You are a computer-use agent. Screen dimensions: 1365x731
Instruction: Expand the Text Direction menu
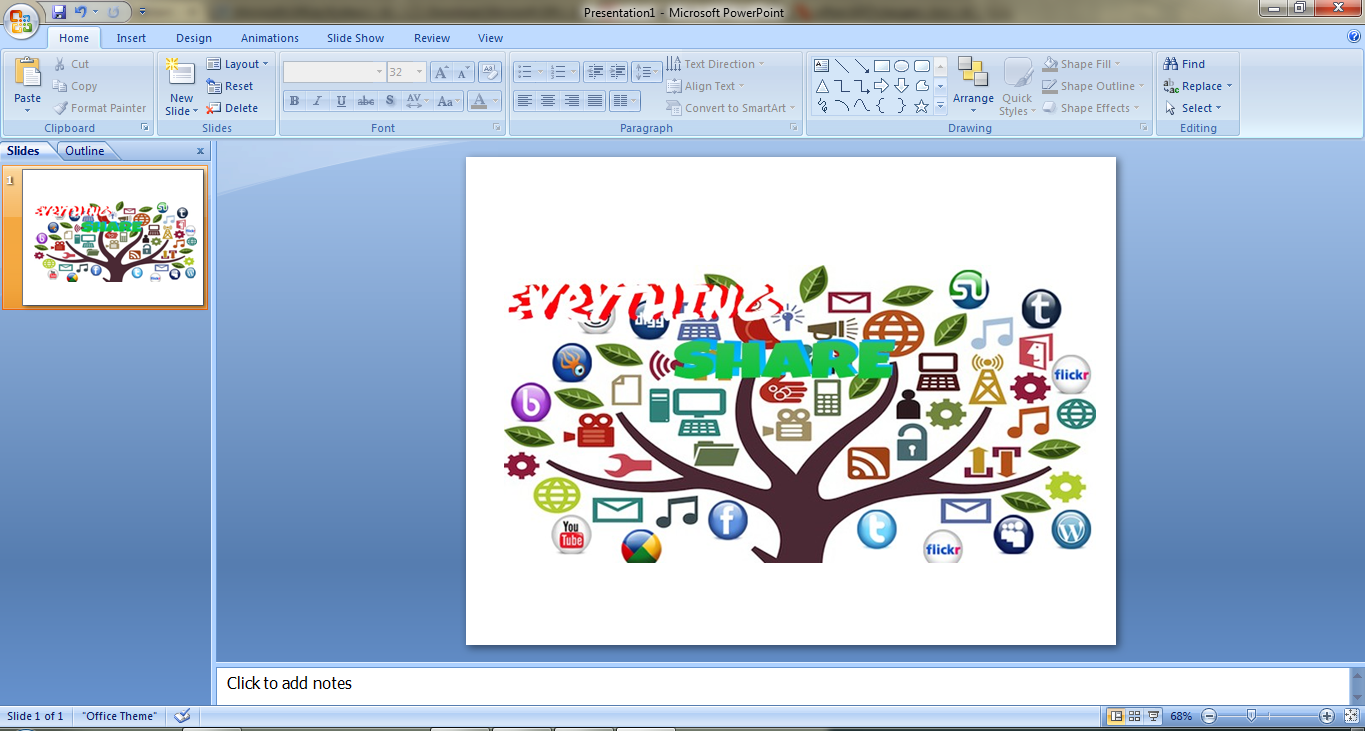coord(715,64)
